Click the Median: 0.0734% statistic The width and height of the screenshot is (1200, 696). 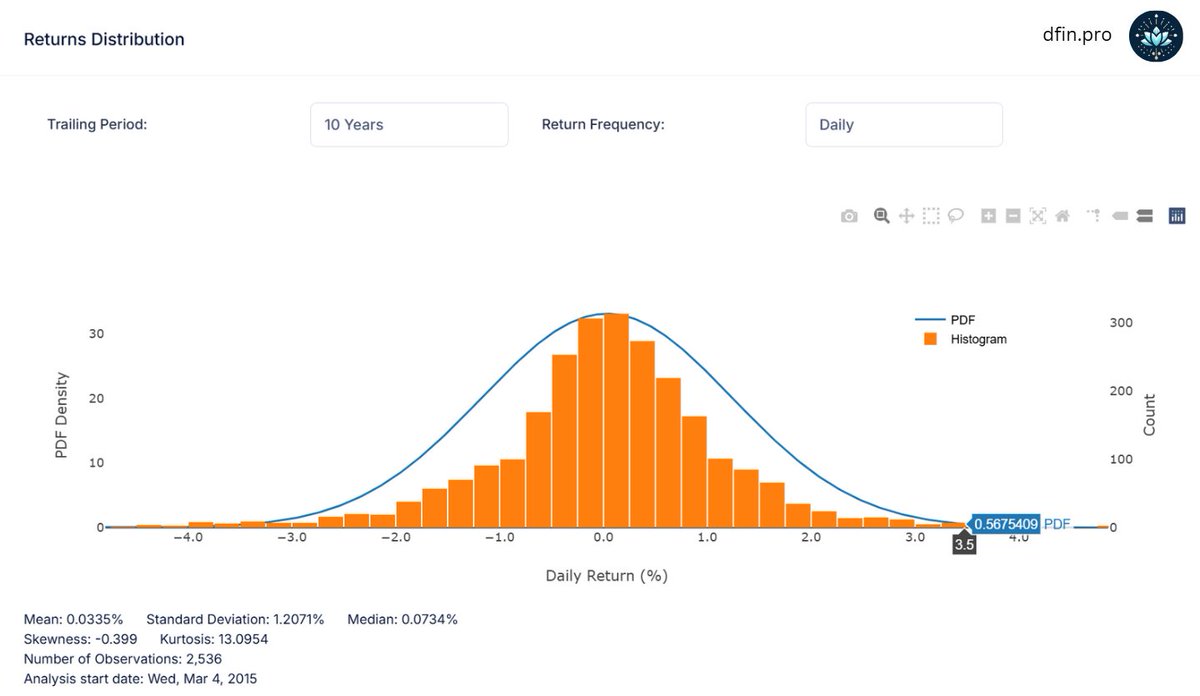(403, 619)
